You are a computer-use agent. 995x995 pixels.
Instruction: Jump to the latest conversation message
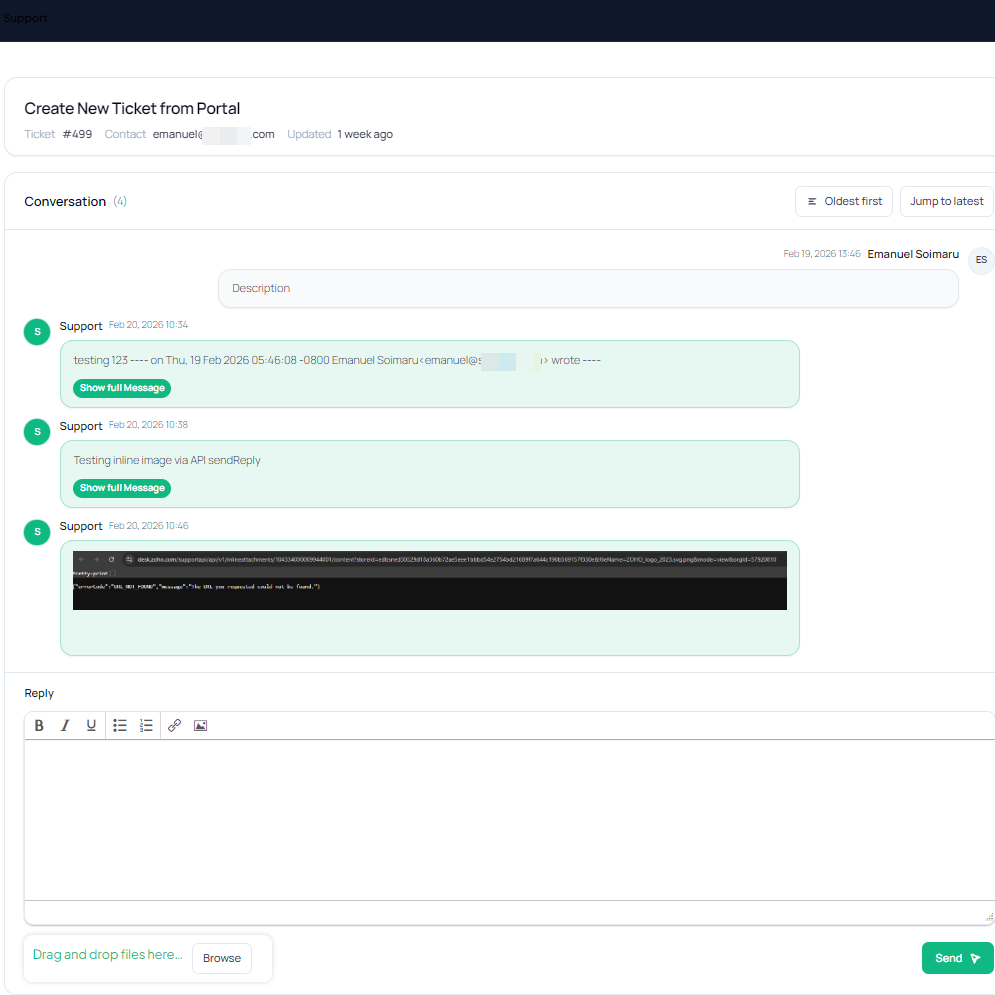coord(946,201)
